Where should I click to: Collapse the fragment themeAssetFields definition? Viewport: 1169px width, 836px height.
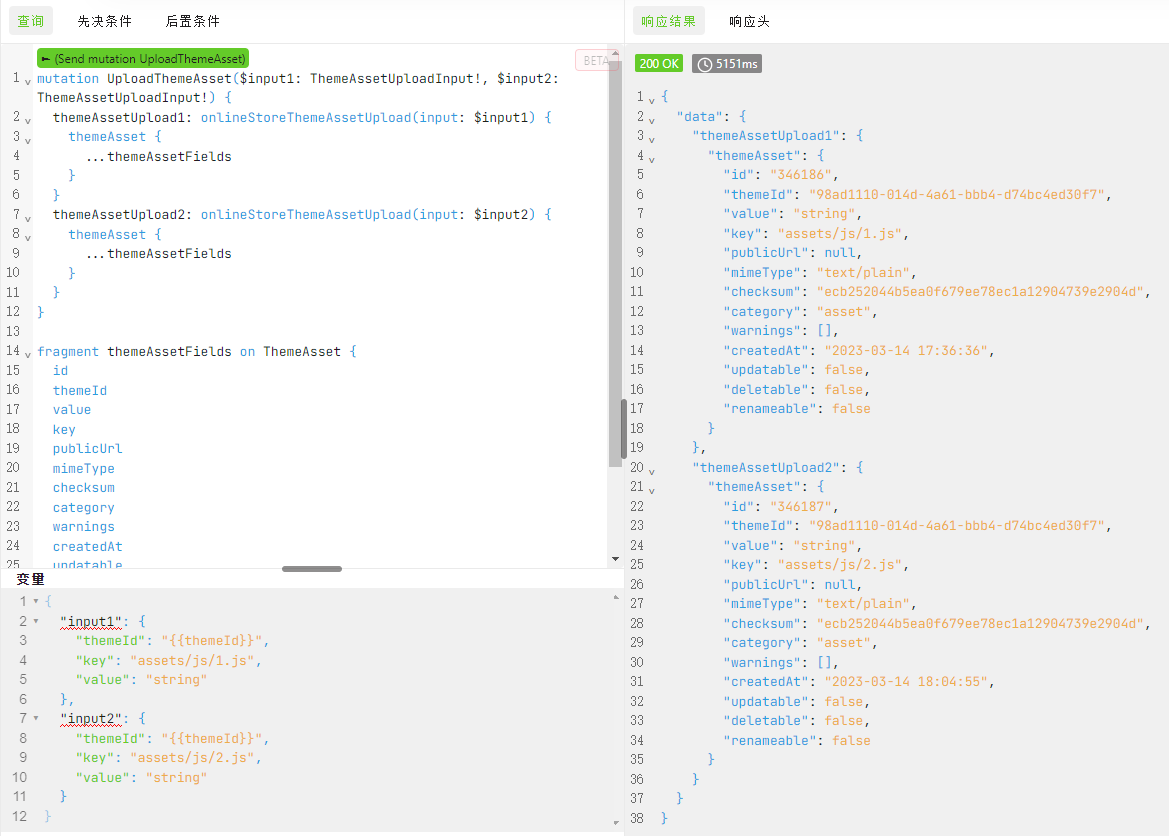pyautogui.click(x=28, y=352)
